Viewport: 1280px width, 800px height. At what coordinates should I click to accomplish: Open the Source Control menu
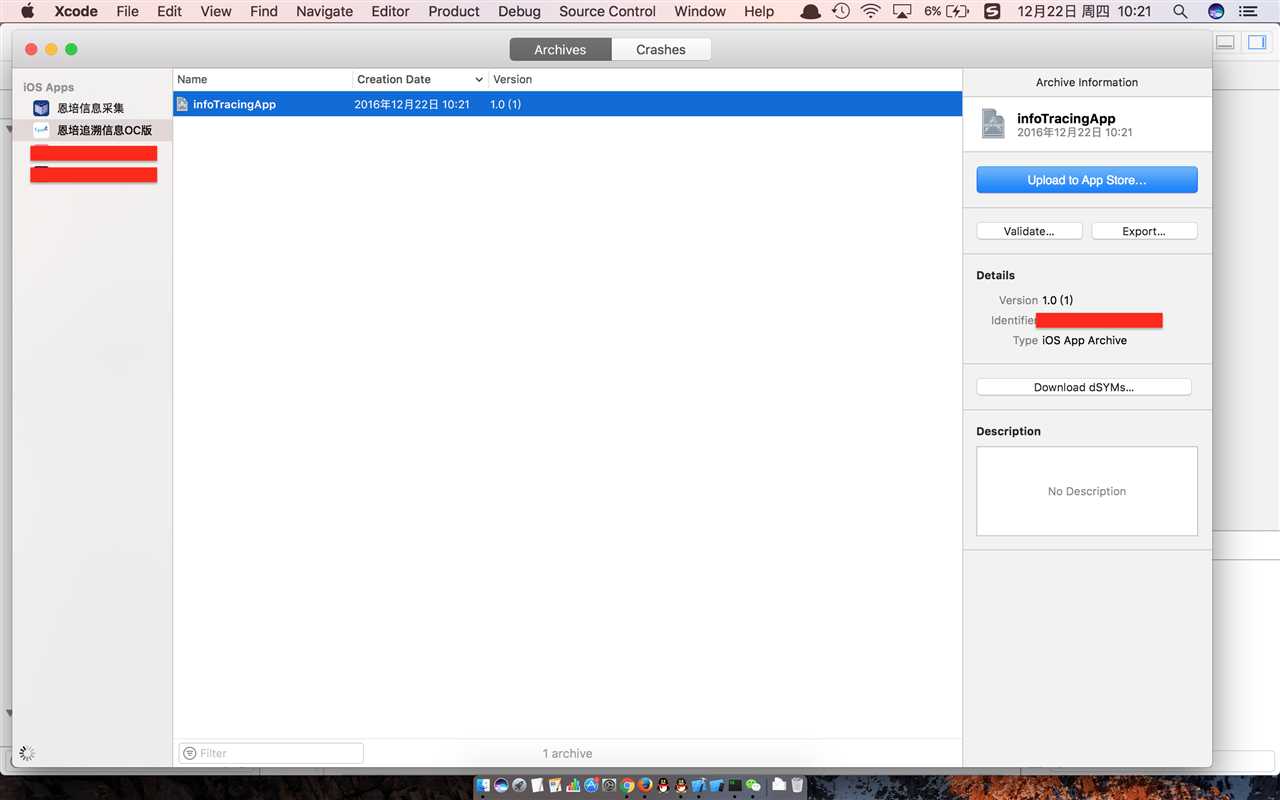point(607,11)
